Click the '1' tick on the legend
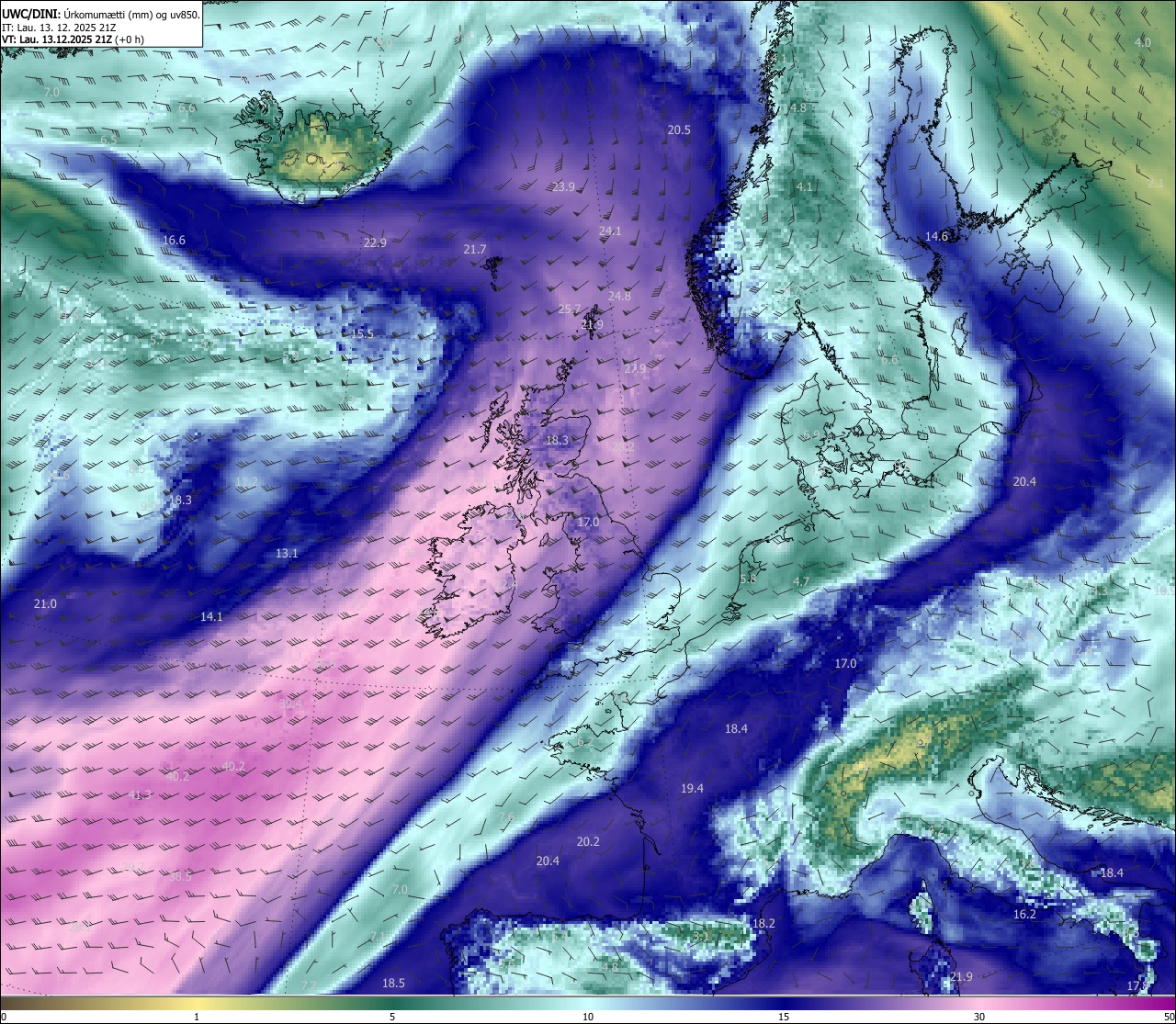This screenshot has width=1176, height=1024. pos(197,1017)
